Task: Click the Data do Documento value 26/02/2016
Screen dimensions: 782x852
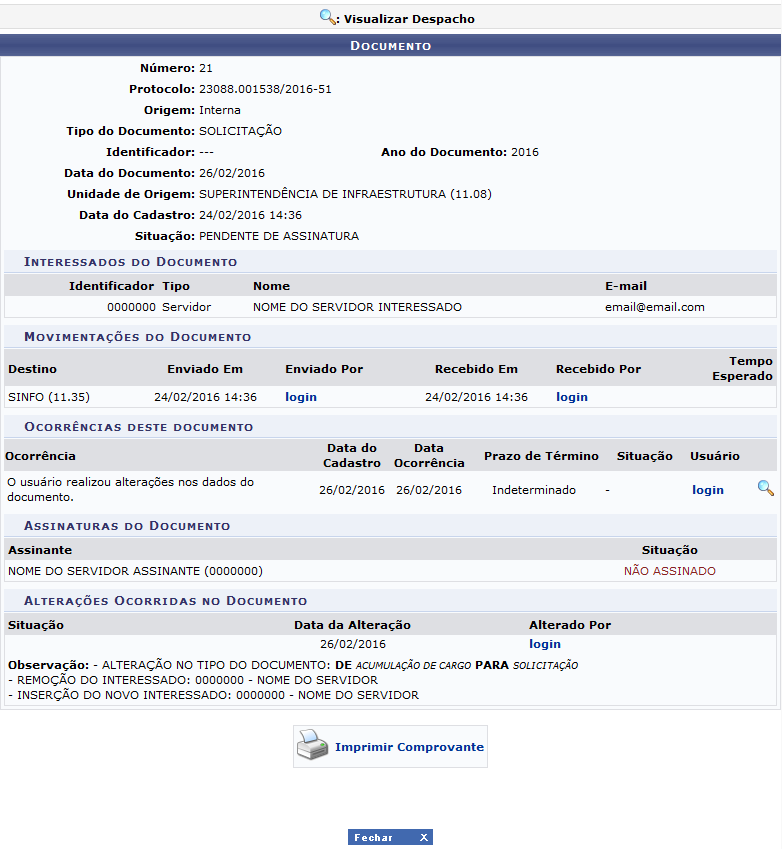Action: [232, 173]
